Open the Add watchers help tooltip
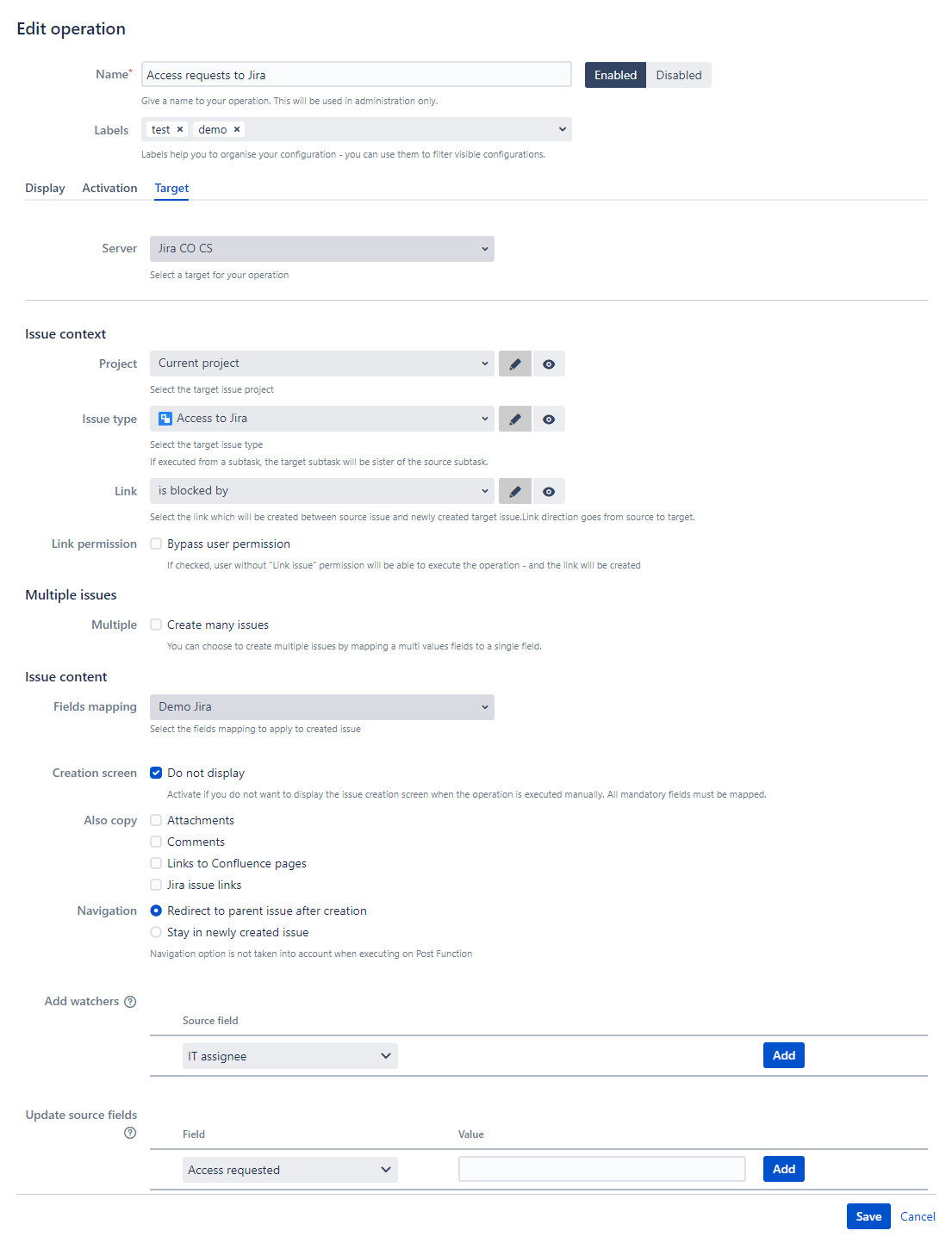The width and height of the screenshot is (952, 1243). pos(131,1001)
